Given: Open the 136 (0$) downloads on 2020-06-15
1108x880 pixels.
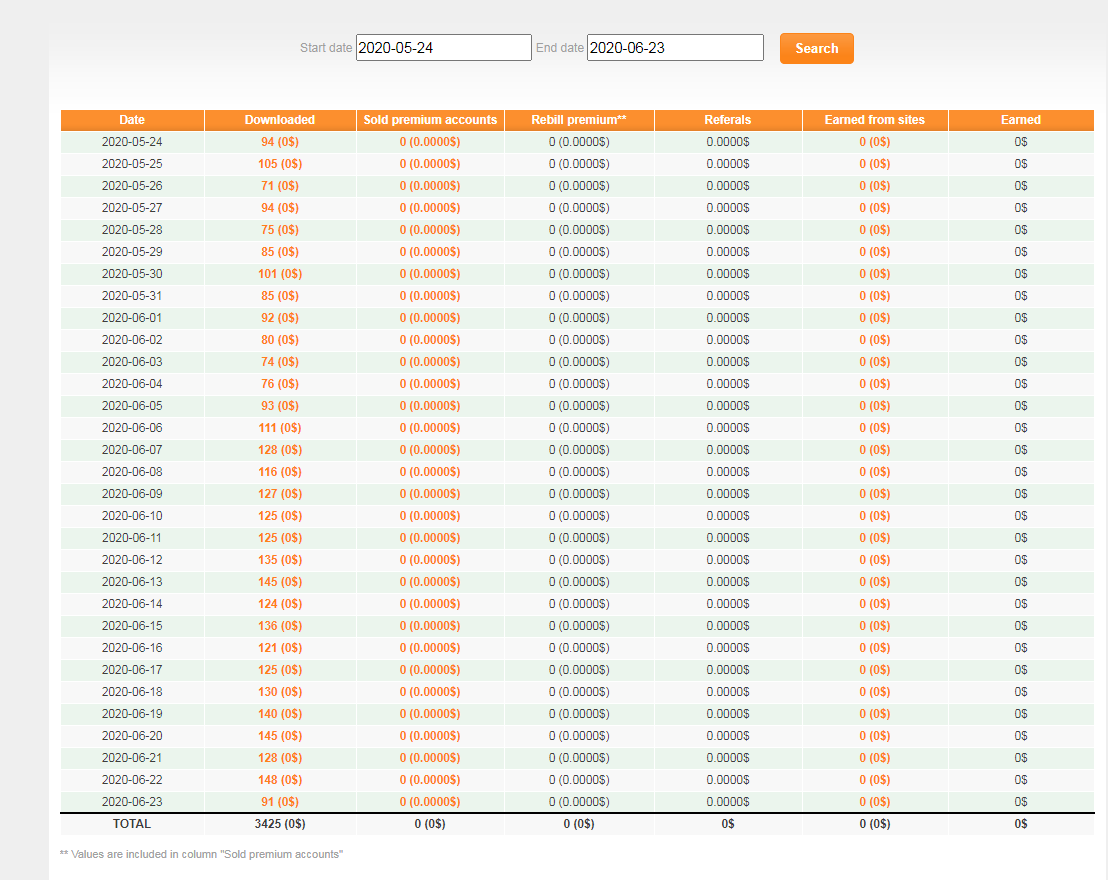Looking at the screenshot, I should [280, 626].
